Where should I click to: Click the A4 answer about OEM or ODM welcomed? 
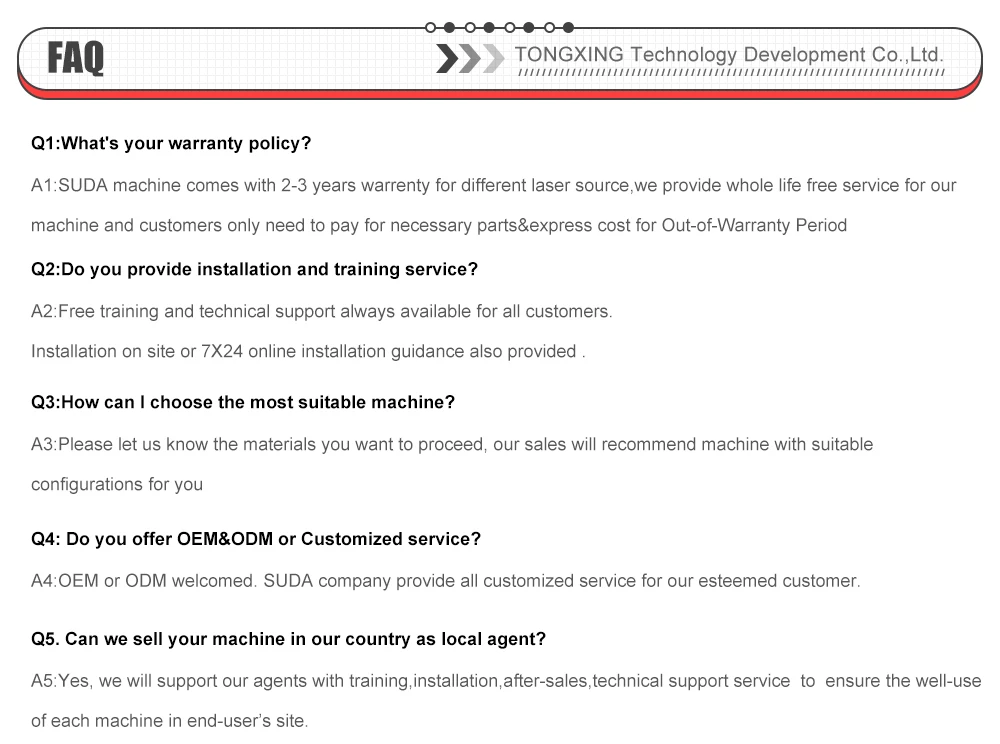click(x=445, y=581)
